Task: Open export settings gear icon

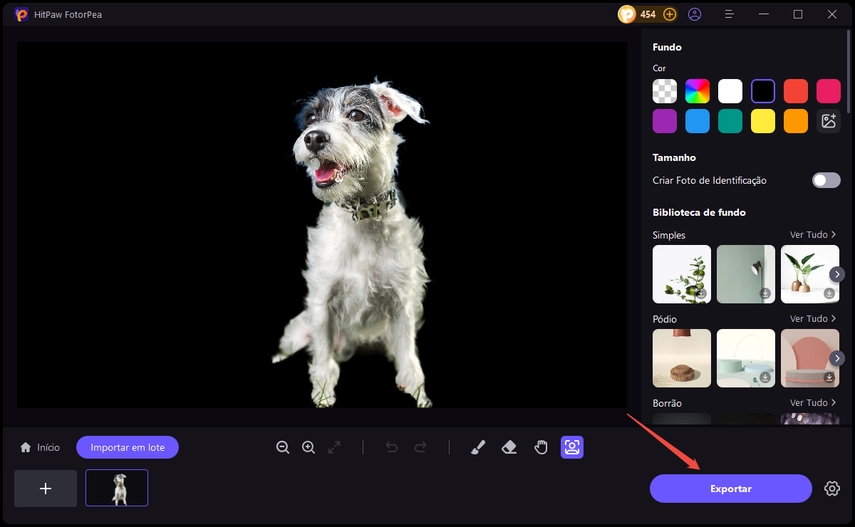Action: point(832,488)
